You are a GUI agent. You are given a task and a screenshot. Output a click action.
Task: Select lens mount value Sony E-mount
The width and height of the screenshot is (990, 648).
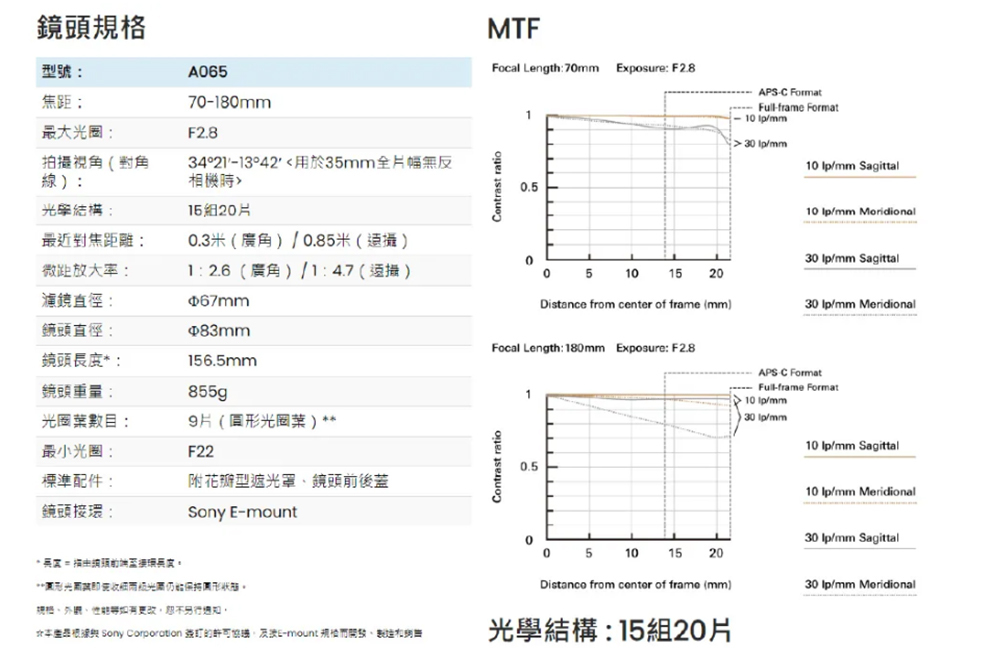point(242,512)
